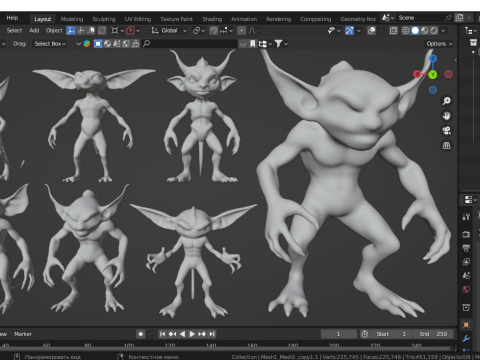Open the World properties tab
Image resolution: width=480 pixels, height=360 pixels.
pyautogui.click(x=466, y=289)
